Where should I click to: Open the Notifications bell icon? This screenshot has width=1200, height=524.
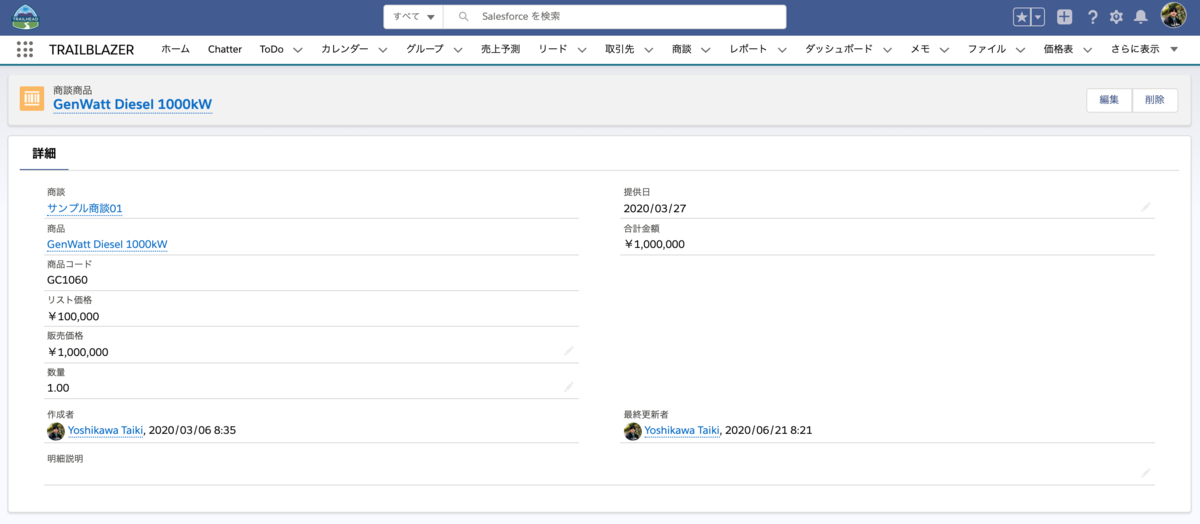pos(1140,17)
